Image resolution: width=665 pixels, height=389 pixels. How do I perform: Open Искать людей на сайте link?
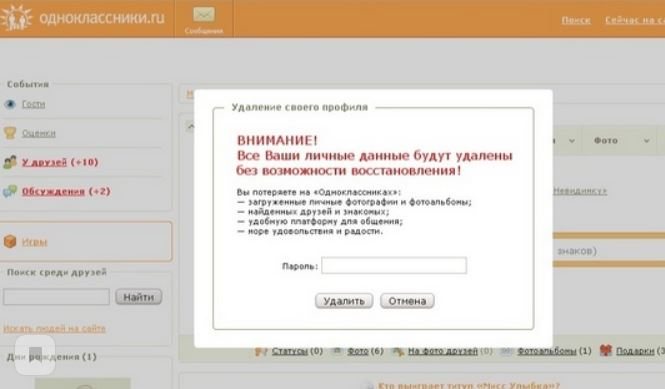click(x=54, y=328)
